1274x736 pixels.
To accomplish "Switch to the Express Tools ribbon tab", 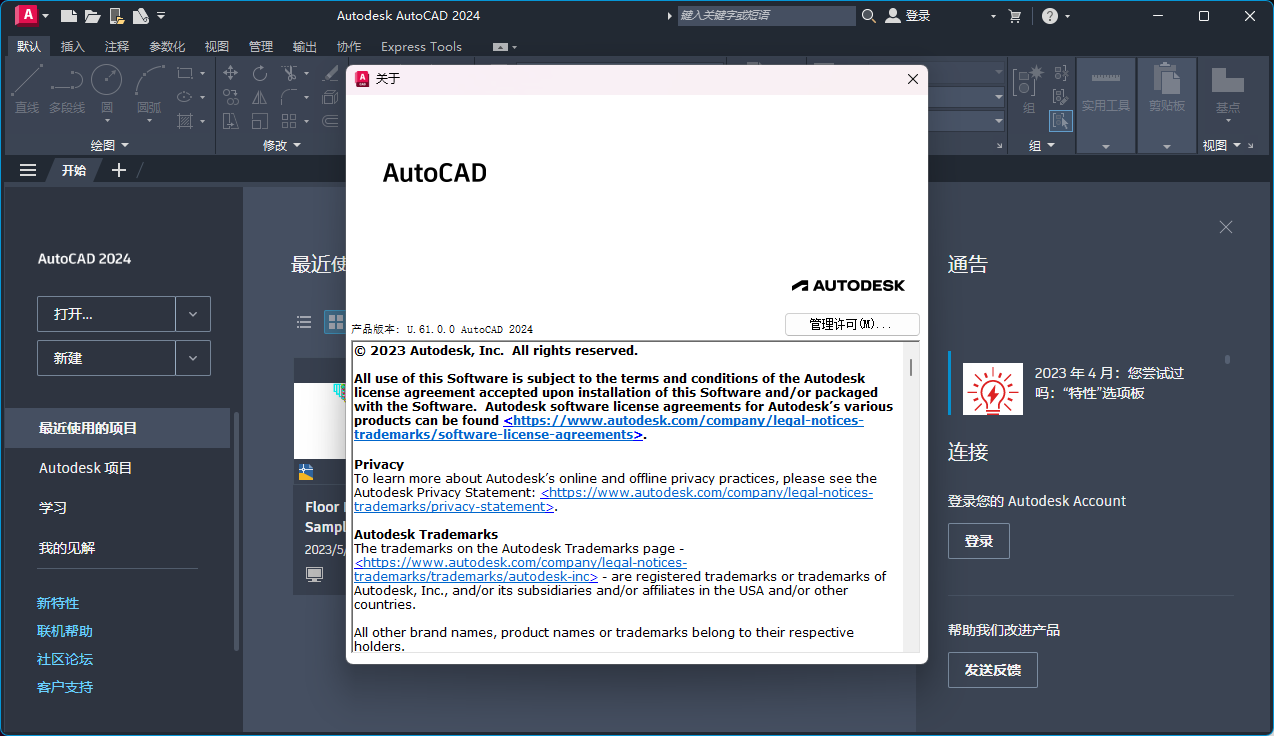I will (x=421, y=46).
